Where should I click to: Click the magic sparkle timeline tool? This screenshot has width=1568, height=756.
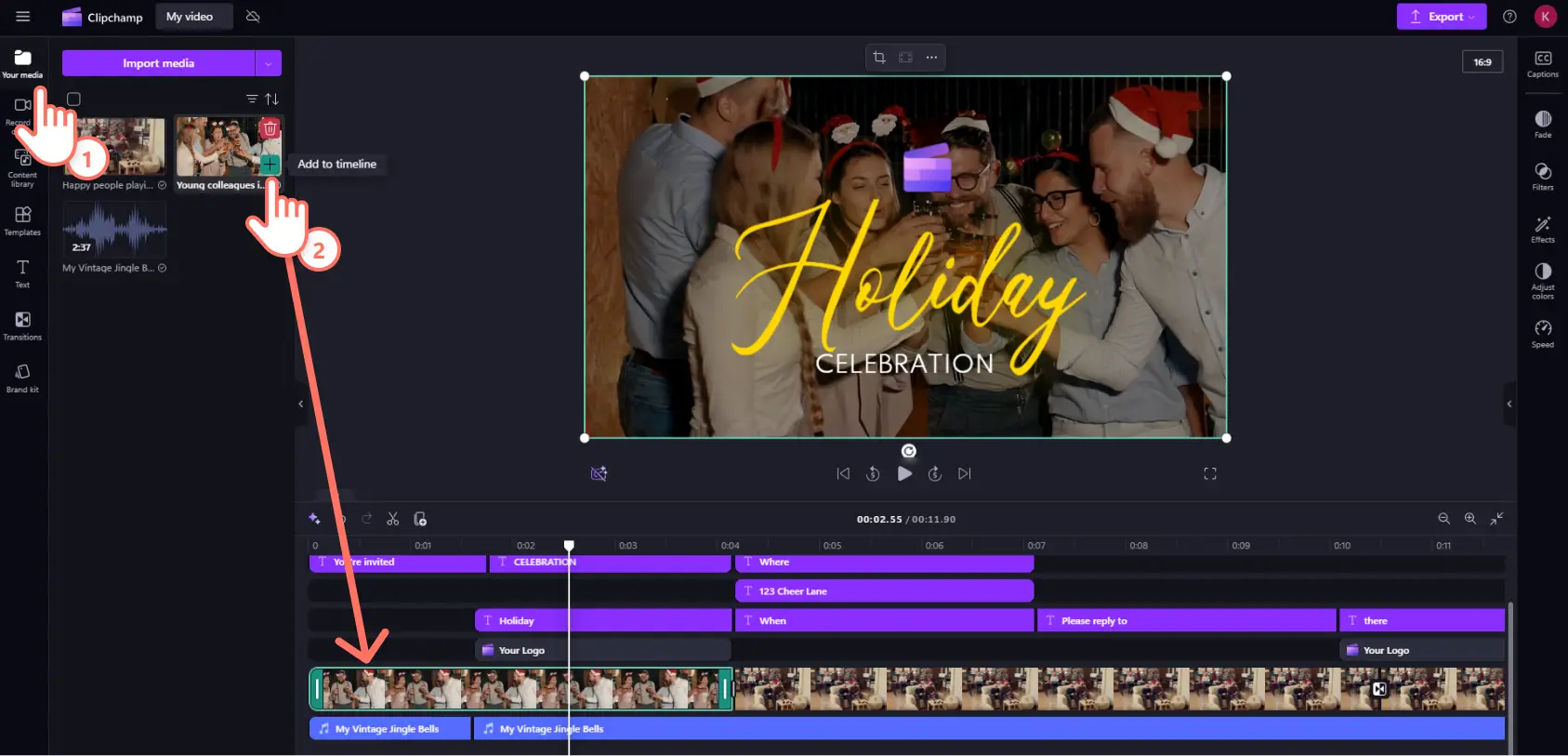coord(314,519)
